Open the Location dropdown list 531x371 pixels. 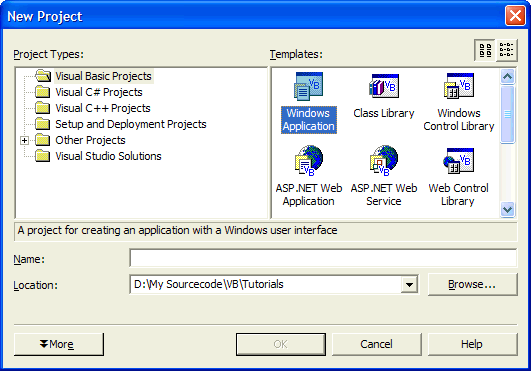click(409, 285)
